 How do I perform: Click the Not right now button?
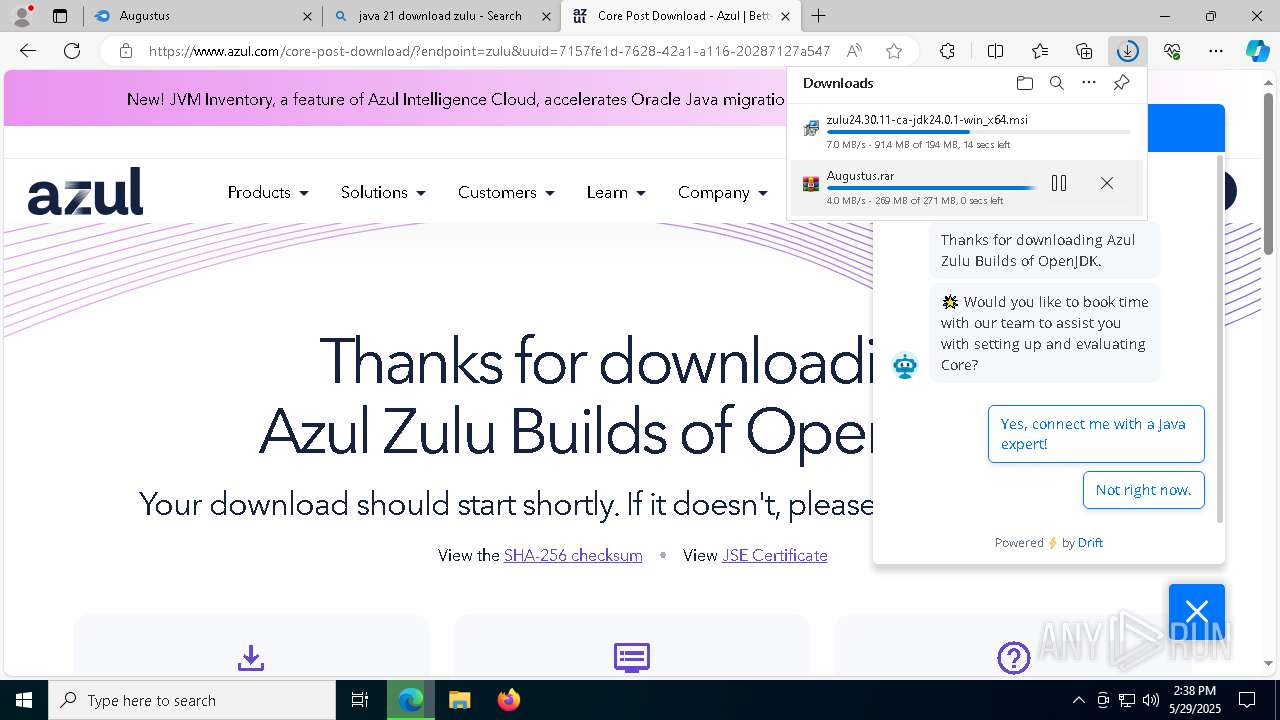click(x=1143, y=490)
